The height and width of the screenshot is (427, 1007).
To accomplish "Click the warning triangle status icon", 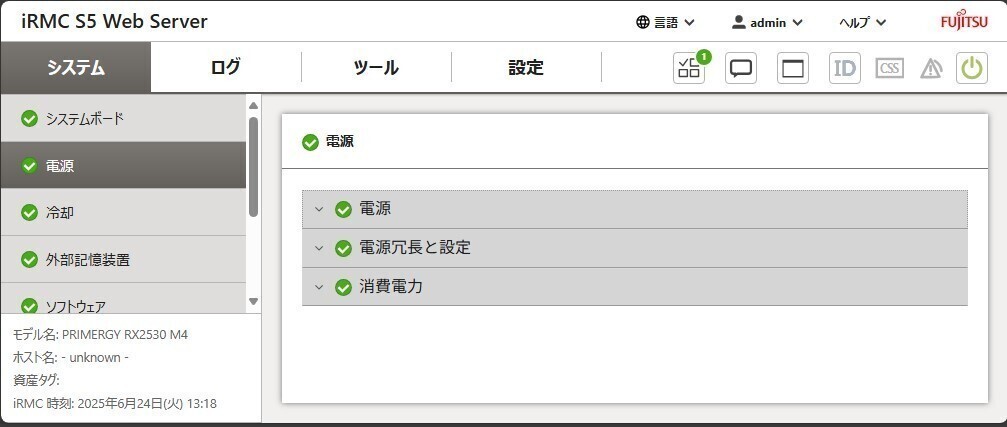I will pyautogui.click(x=931, y=68).
